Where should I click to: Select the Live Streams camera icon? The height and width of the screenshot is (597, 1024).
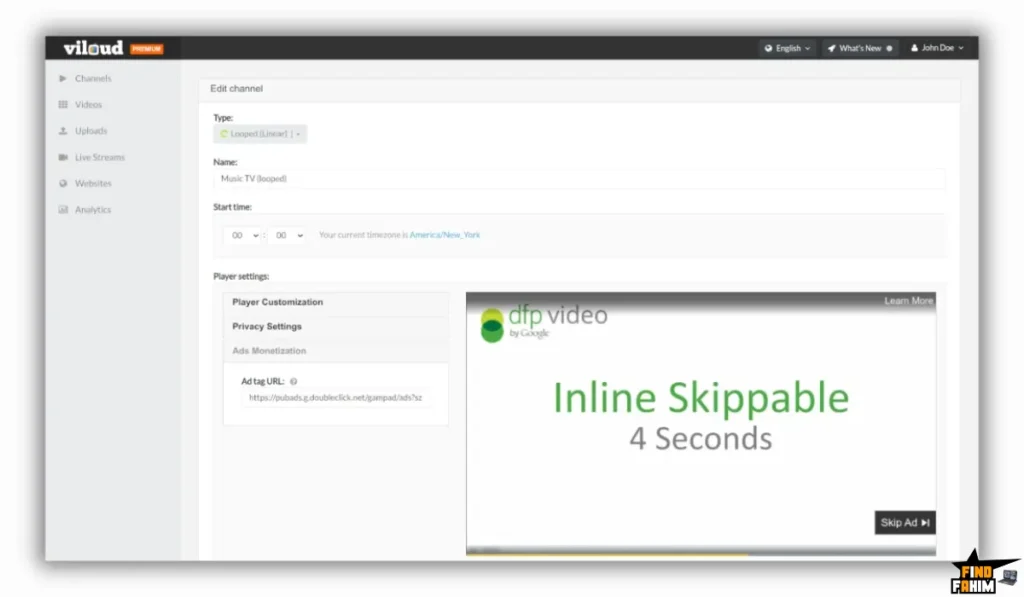click(x=62, y=157)
